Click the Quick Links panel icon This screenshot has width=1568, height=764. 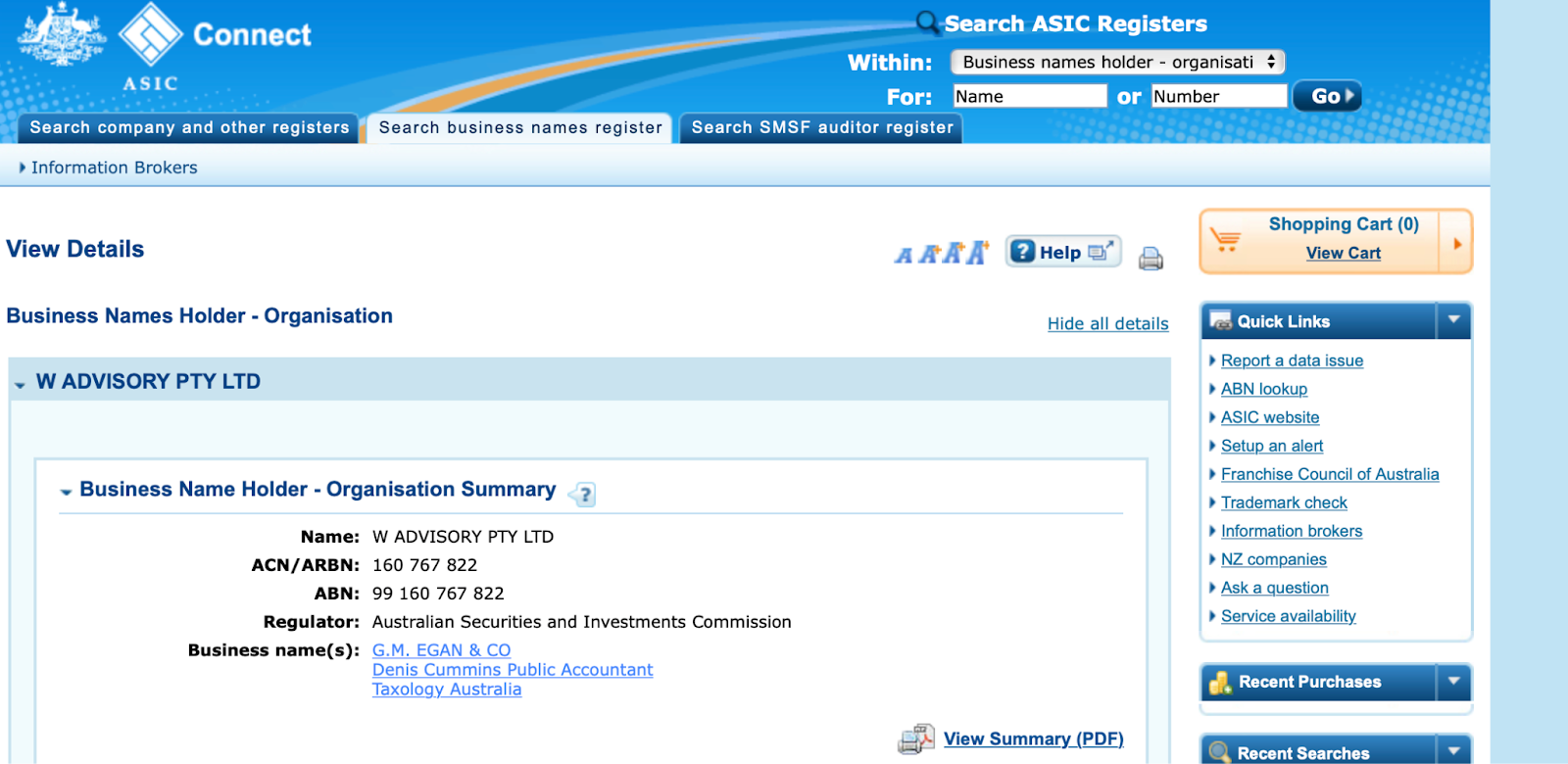(x=1221, y=321)
